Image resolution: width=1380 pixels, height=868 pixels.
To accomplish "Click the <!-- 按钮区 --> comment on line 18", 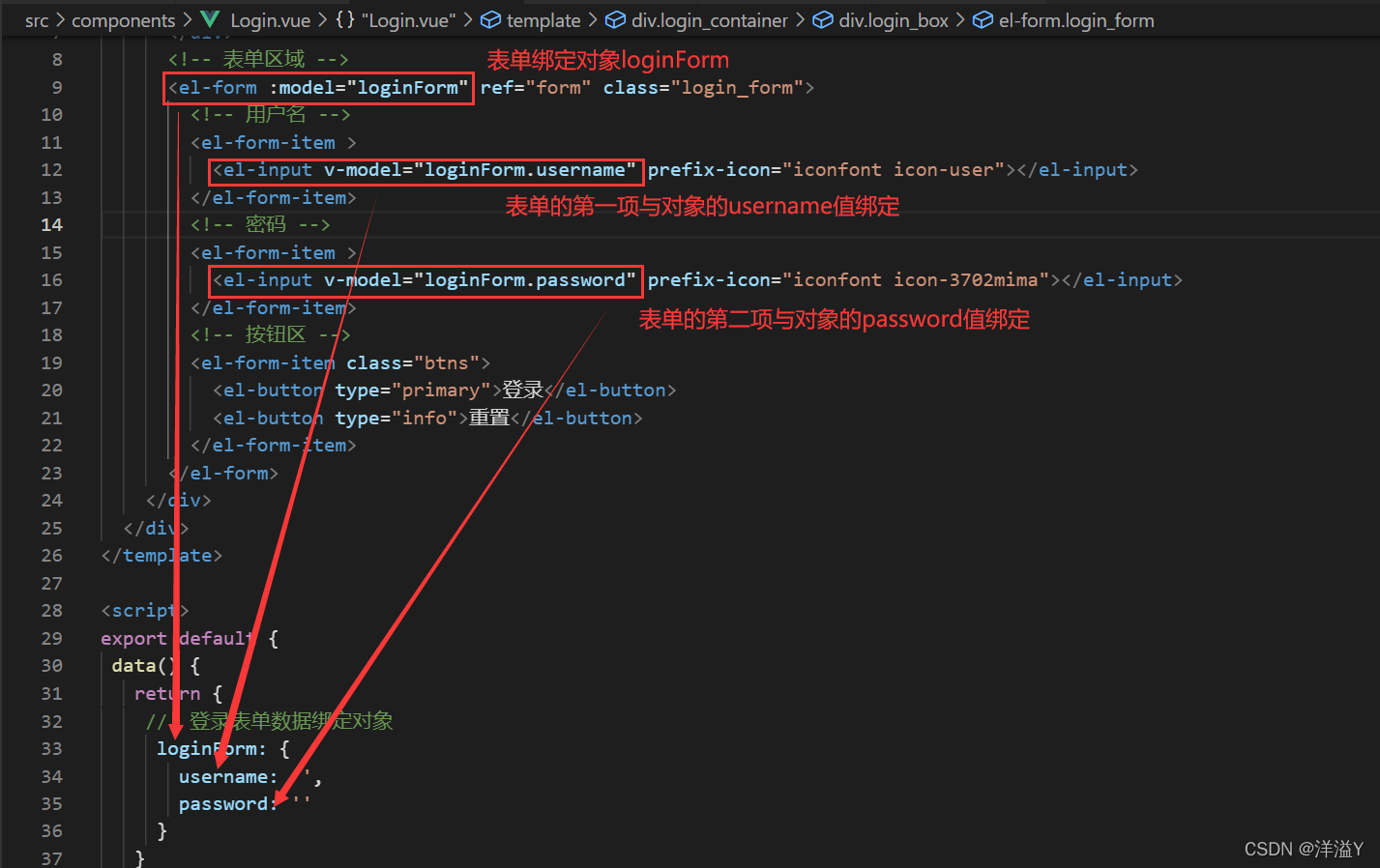I will click(x=270, y=334).
